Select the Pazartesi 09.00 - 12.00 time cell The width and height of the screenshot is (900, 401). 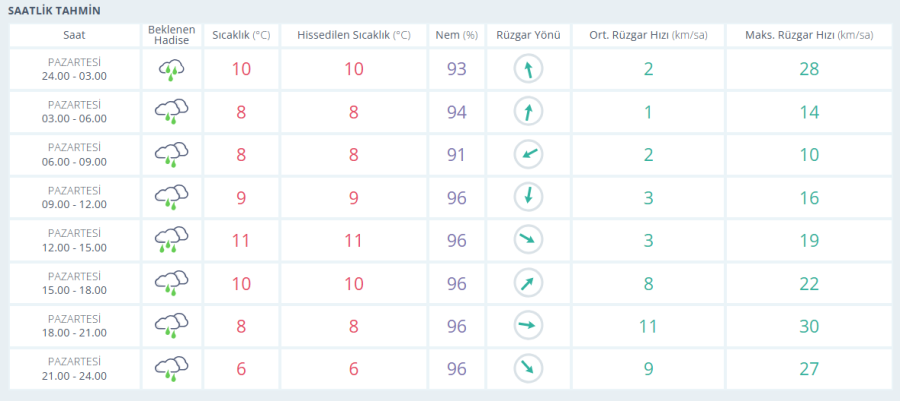tap(75, 197)
